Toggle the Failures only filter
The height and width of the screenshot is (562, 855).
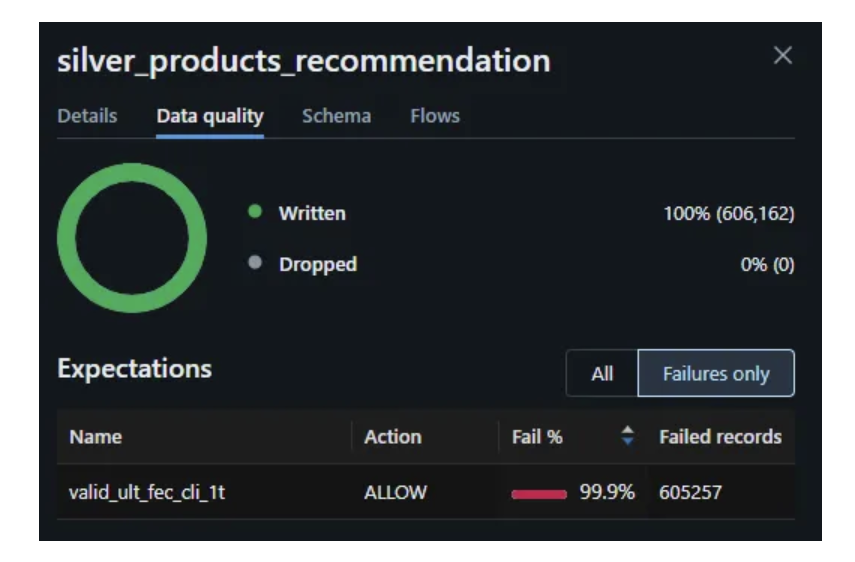point(716,374)
